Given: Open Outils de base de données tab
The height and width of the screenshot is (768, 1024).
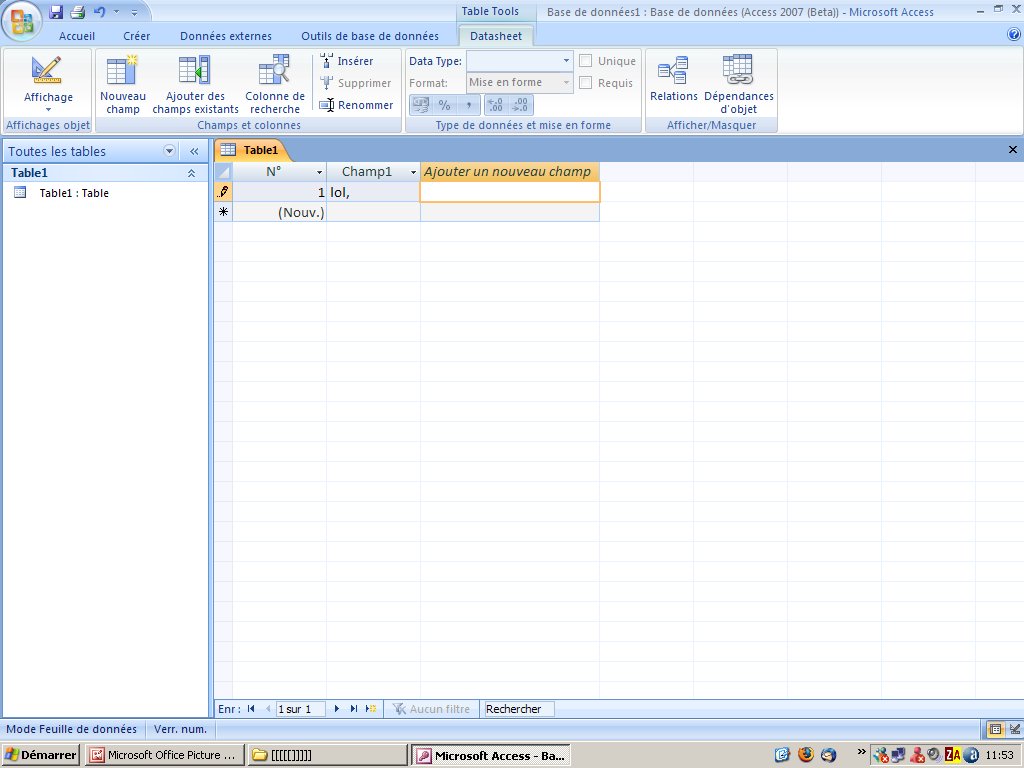Looking at the screenshot, I should (370, 36).
